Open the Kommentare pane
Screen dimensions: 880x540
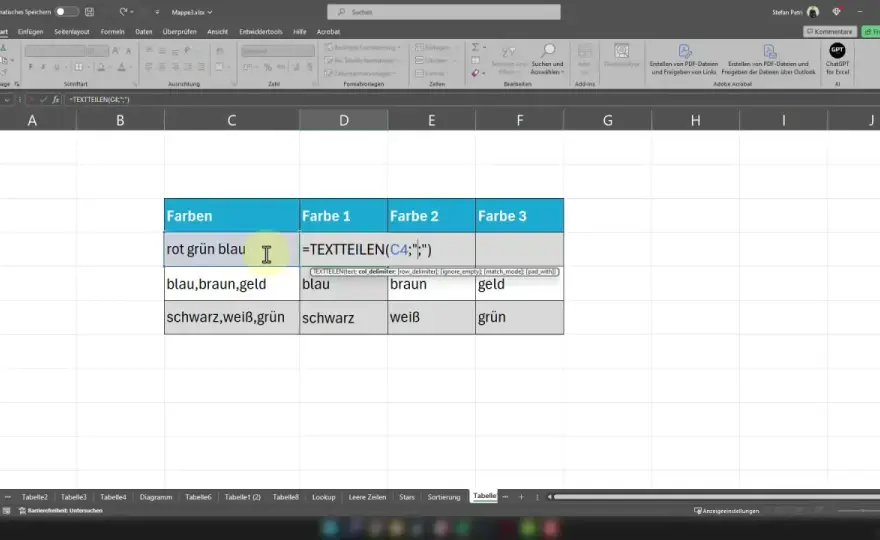point(829,32)
